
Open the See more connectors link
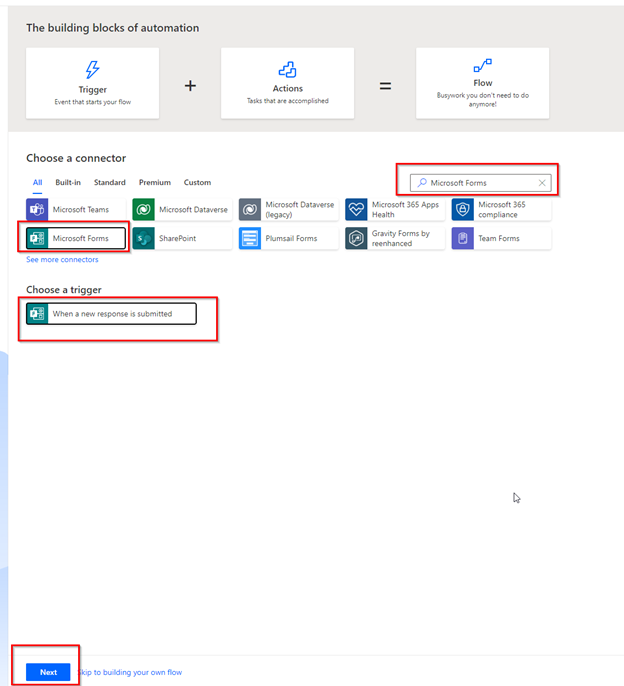pos(62,259)
